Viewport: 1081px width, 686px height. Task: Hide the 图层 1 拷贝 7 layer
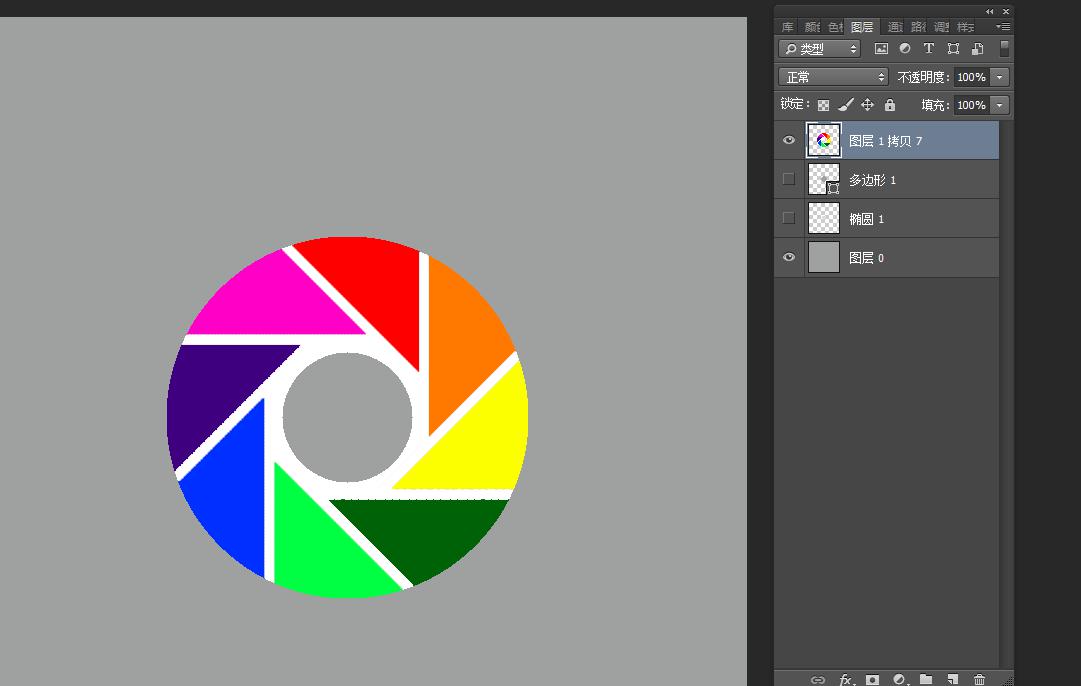click(789, 141)
